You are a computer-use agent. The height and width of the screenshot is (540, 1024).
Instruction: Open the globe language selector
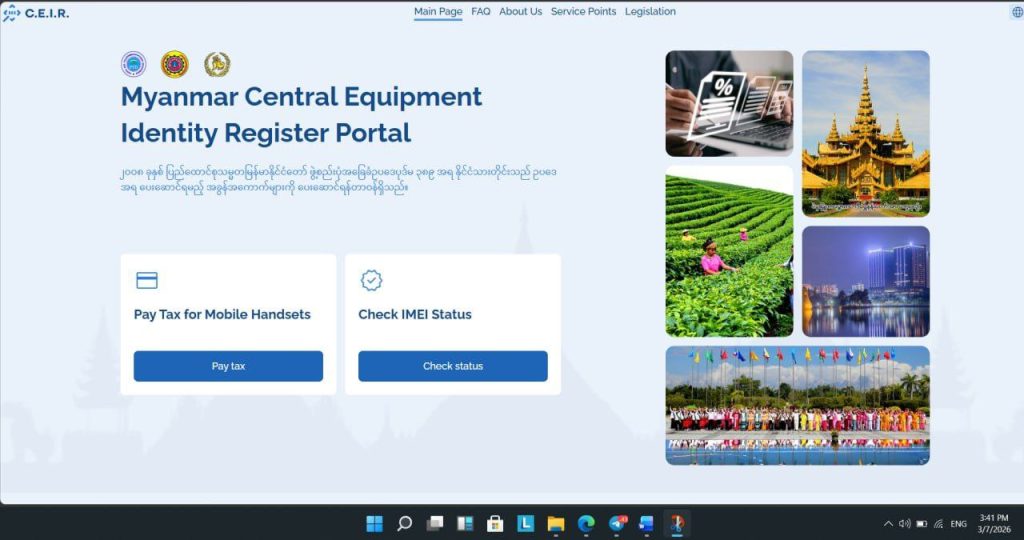(1017, 12)
